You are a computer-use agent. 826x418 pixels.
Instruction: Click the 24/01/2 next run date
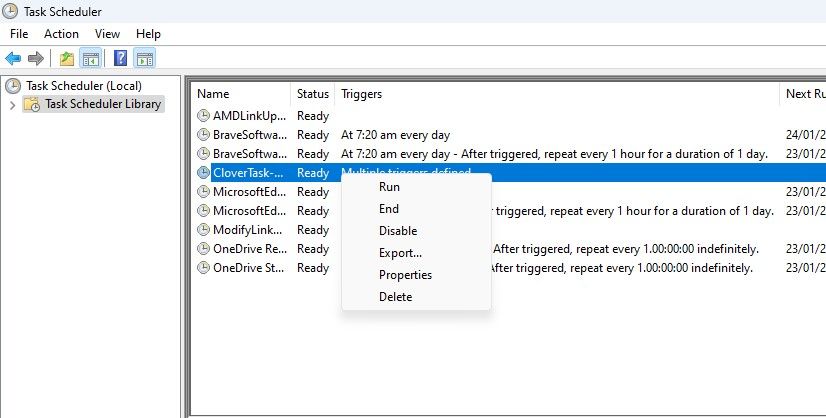[805, 135]
